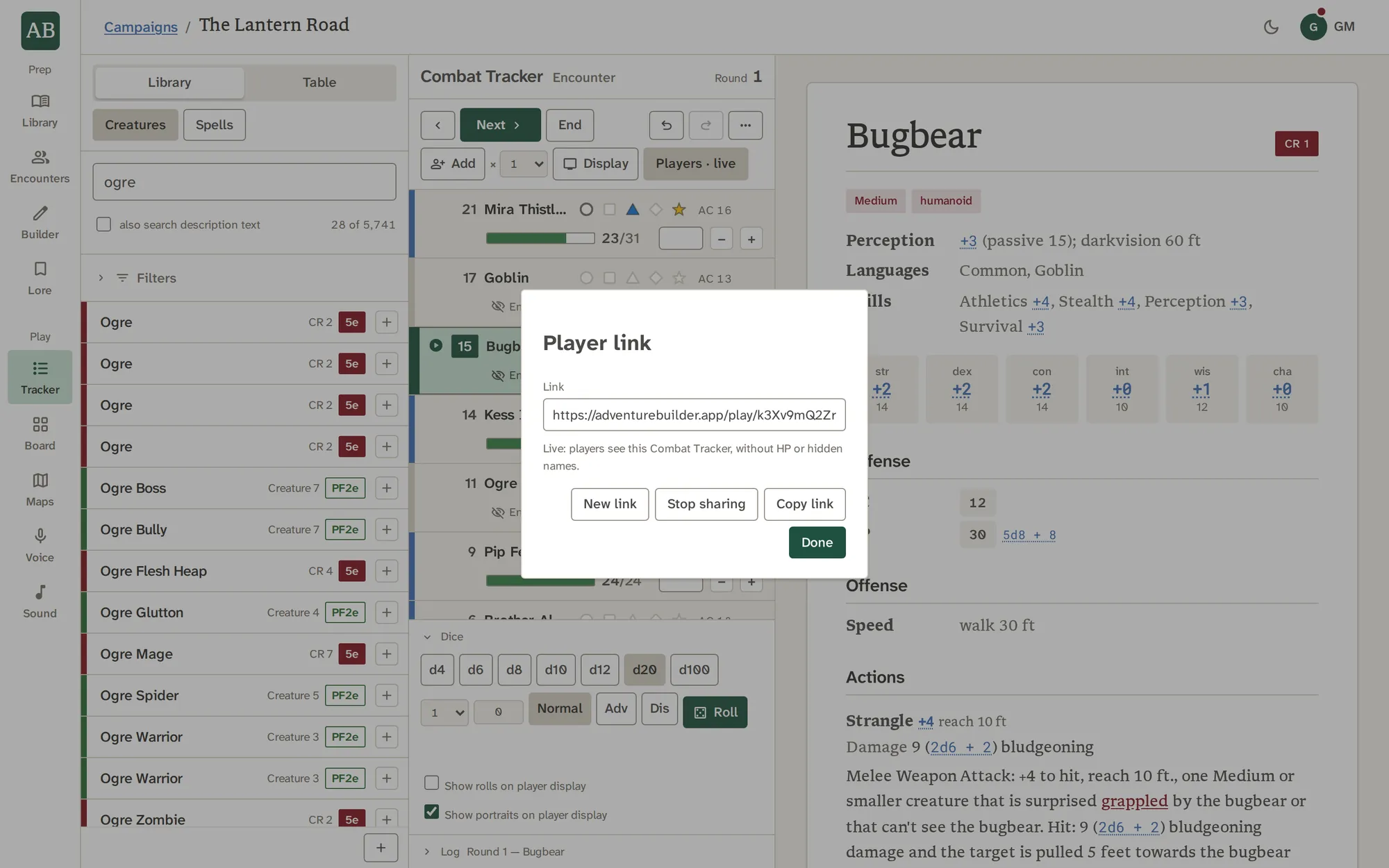This screenshot has width=1389, height=868.
Task: Open the three-dots more menu
Action: (x=745, y=125)
